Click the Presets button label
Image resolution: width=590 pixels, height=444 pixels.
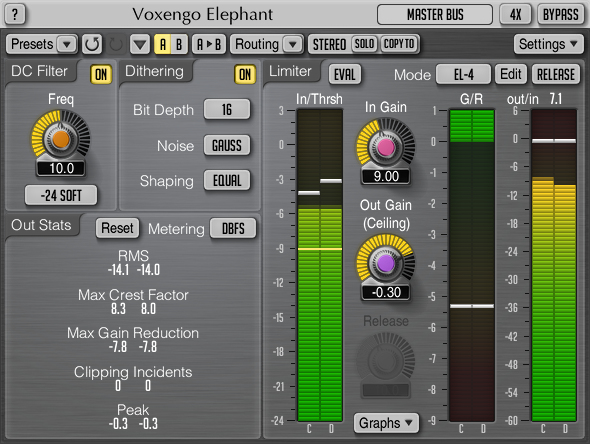coord(32,44)
